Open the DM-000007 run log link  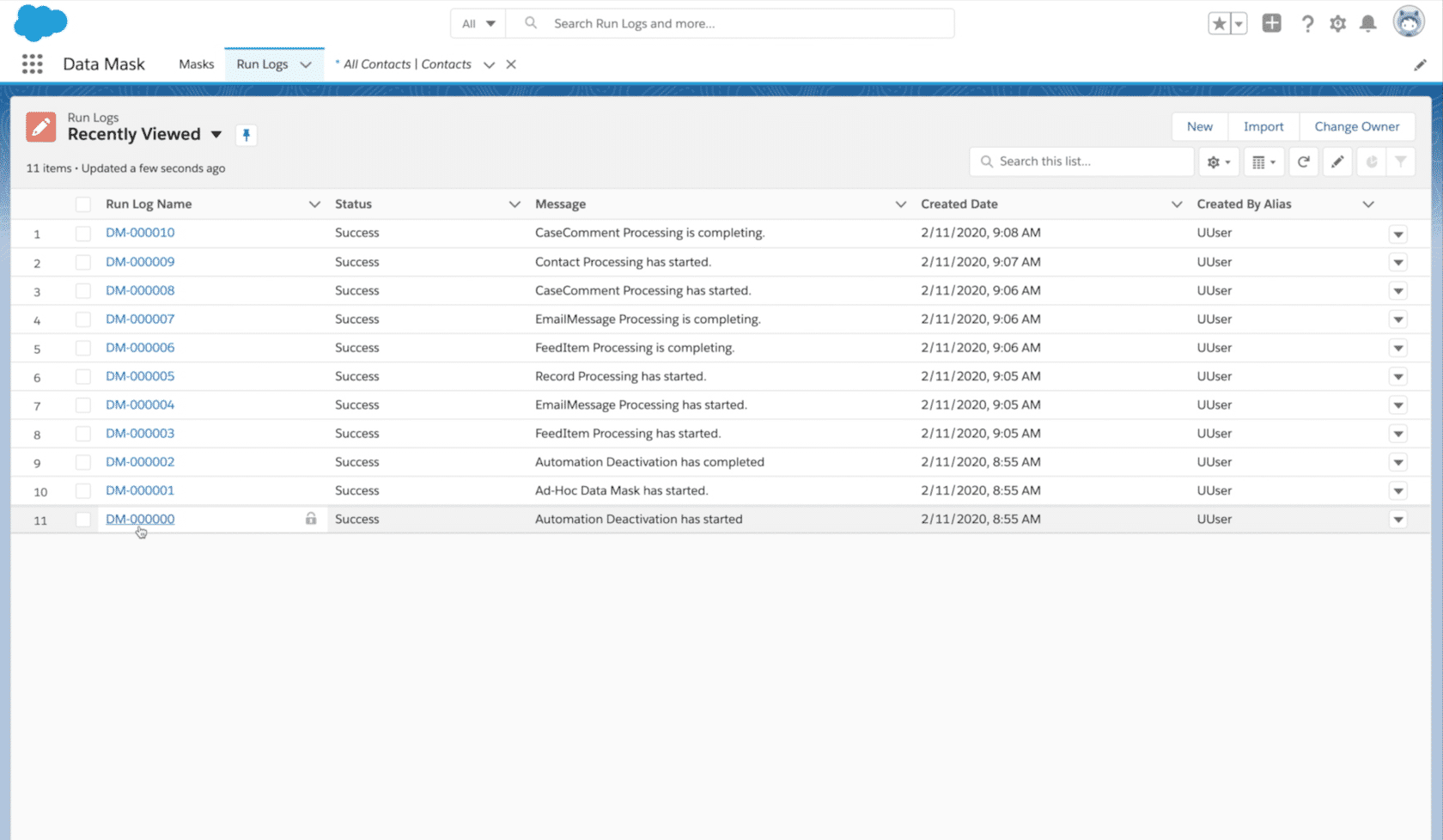pyautogui.click(x=140, y=319)
